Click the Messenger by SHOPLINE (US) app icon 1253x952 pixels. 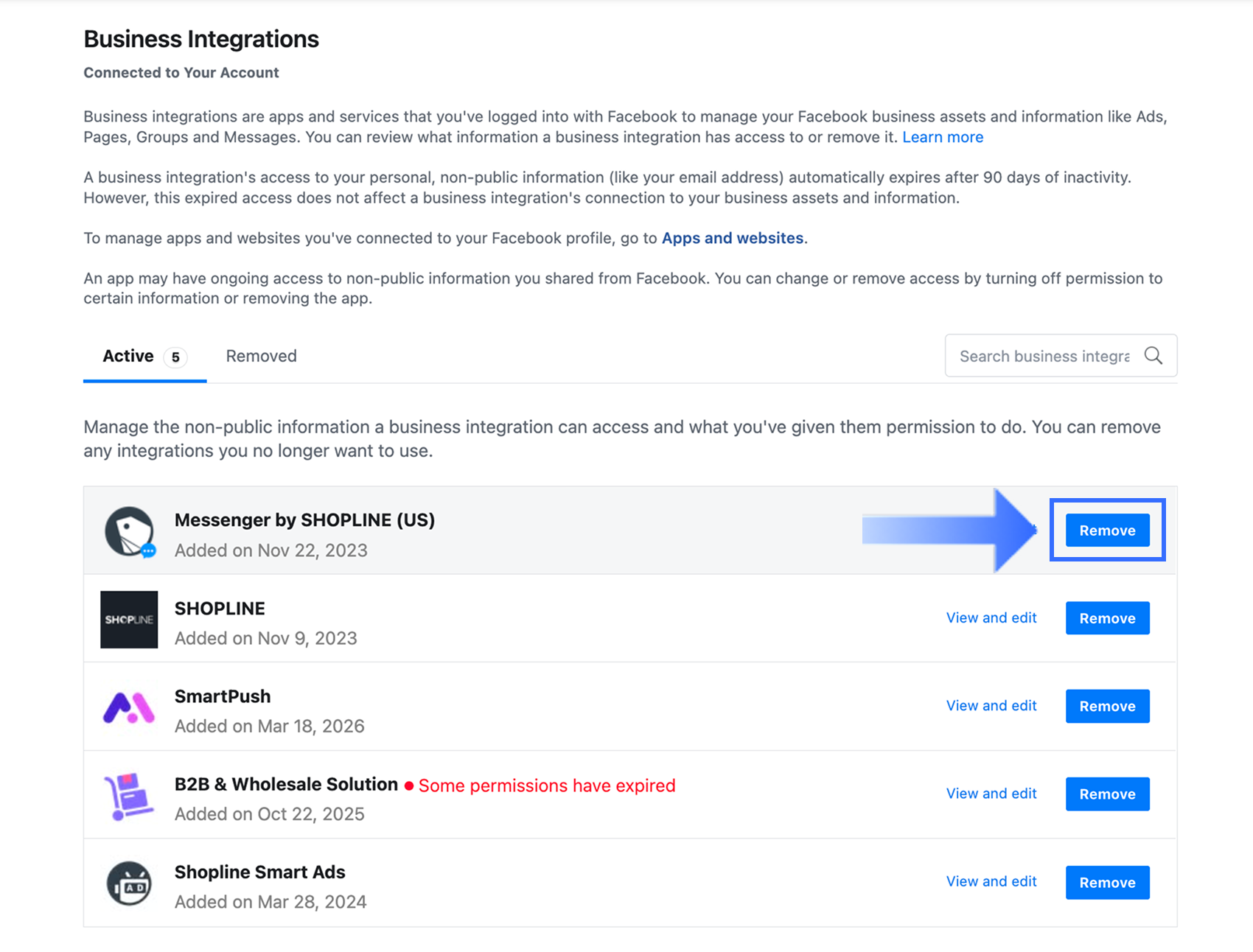pyautogui.click(x=130, y=532)
